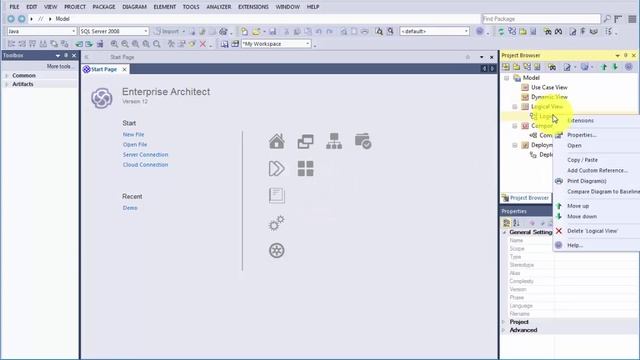Click the four-squares grid icon on Start Page

click(x=305, y=169)
